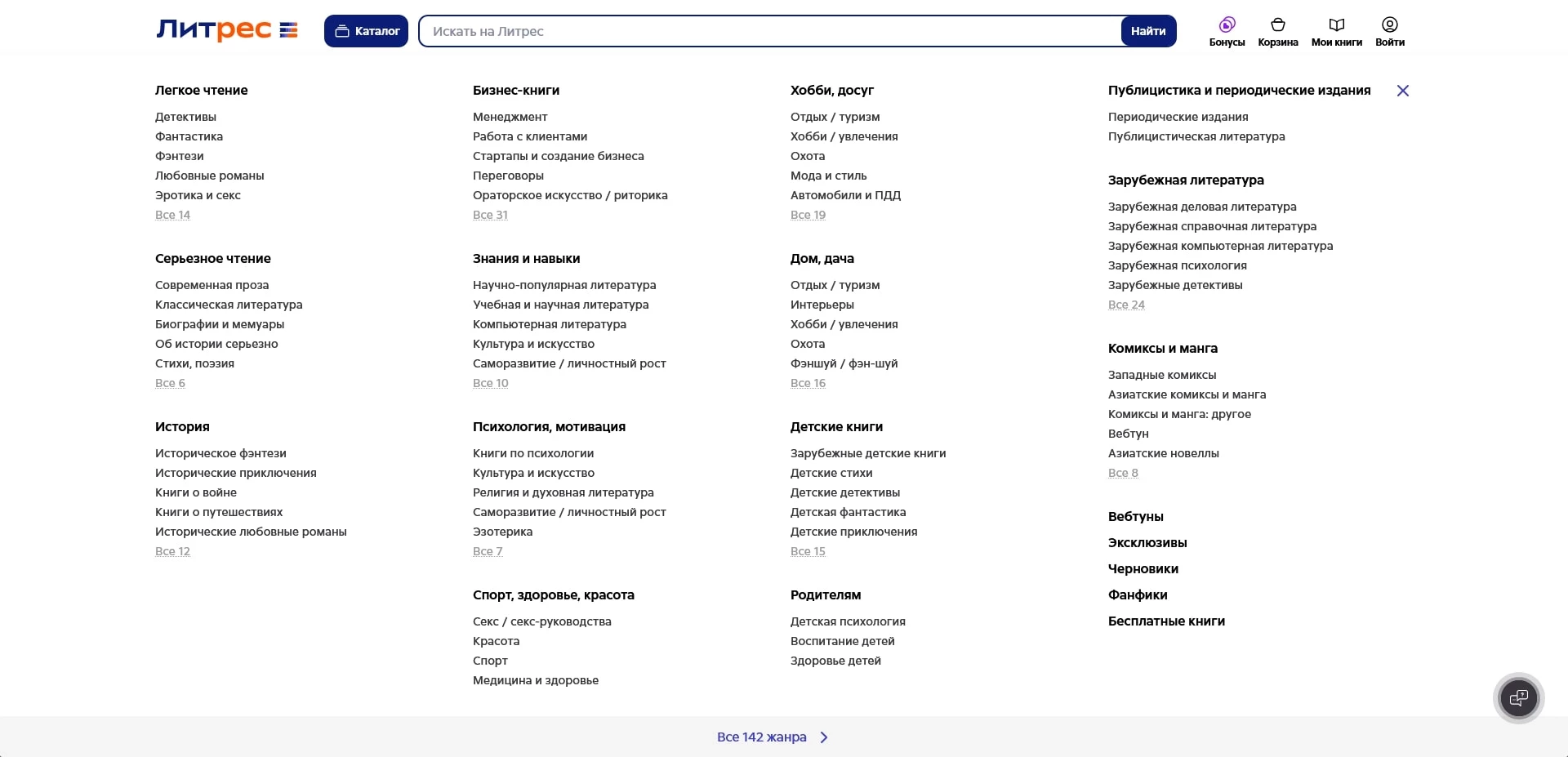Open the Комиксы и манга heading
This screenshot has width=1568, height=757.
tap(1162, 348)
